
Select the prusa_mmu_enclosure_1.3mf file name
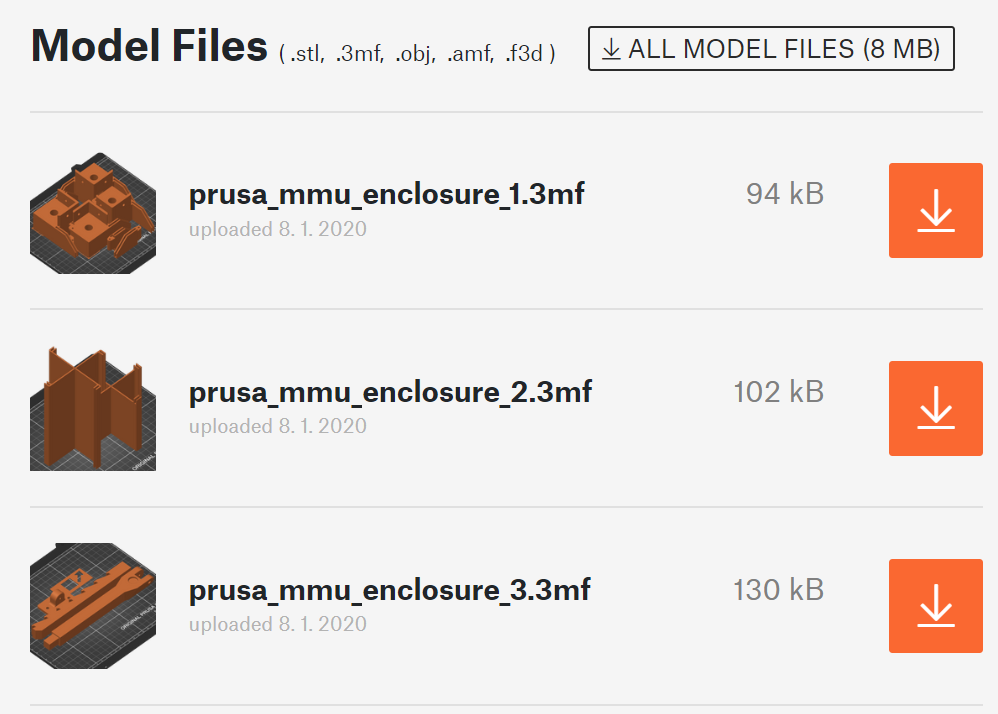(386, 195)
